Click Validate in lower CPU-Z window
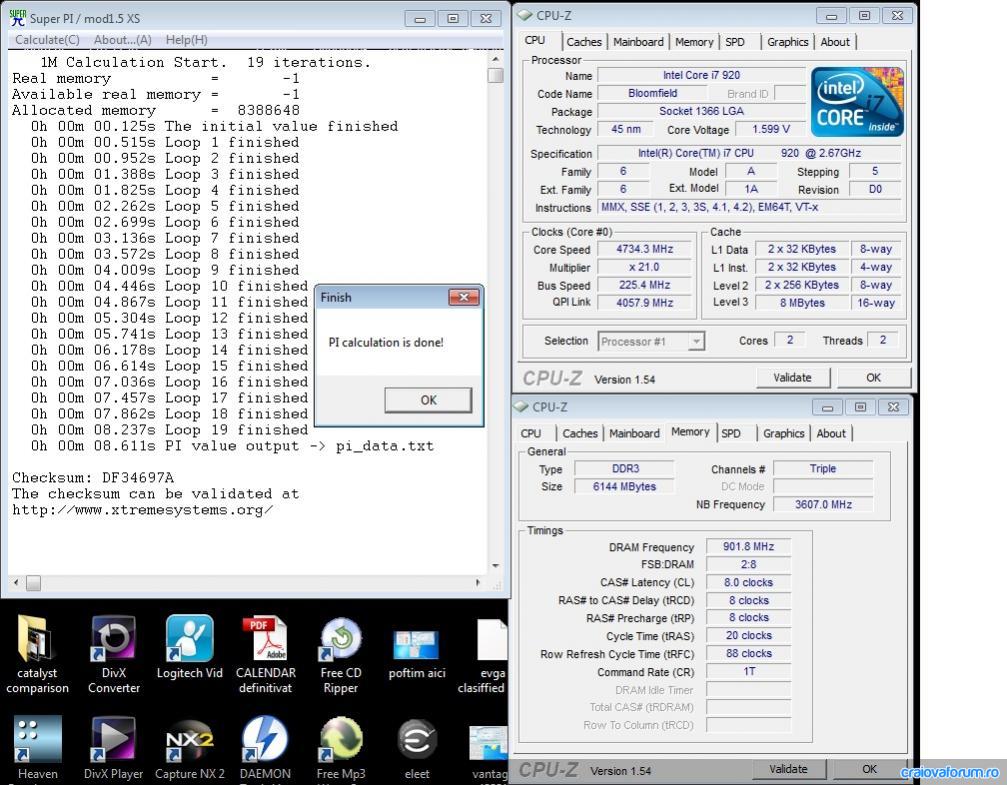This screenshot has height=785, width=1007. (789, 770)
